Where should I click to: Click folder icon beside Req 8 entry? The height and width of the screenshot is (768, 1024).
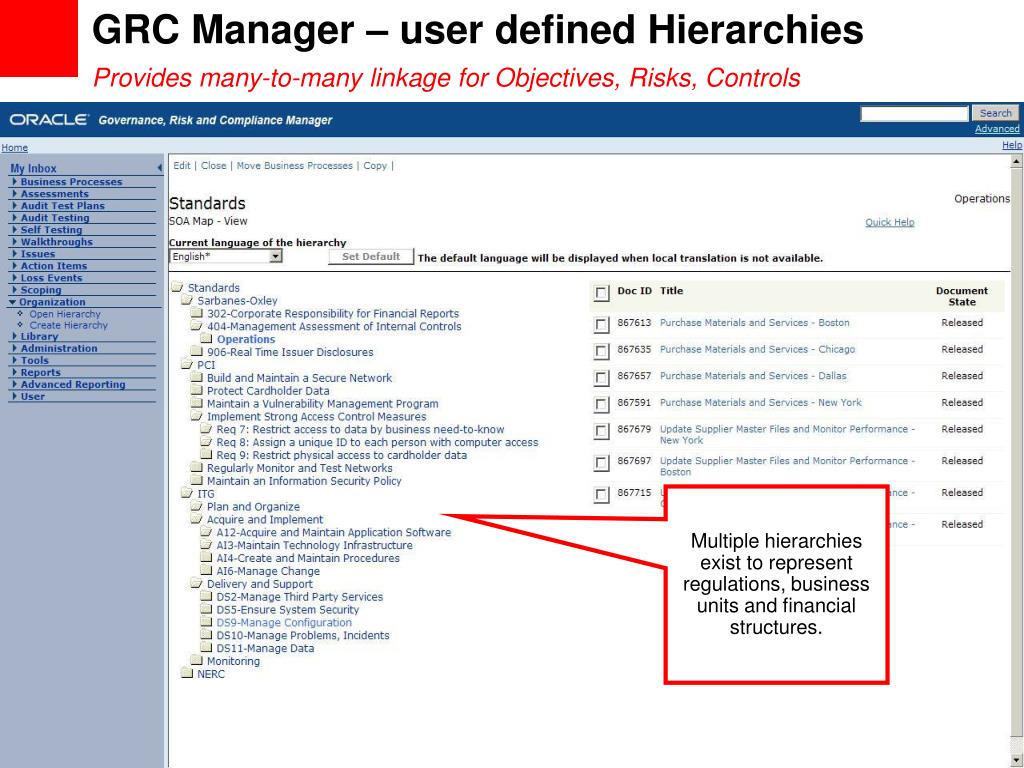(x=206, y=441)
